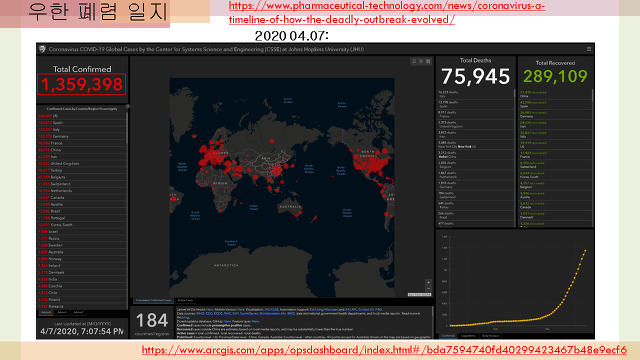Open the dashboard hamburger menu icon

coord(589,49)
